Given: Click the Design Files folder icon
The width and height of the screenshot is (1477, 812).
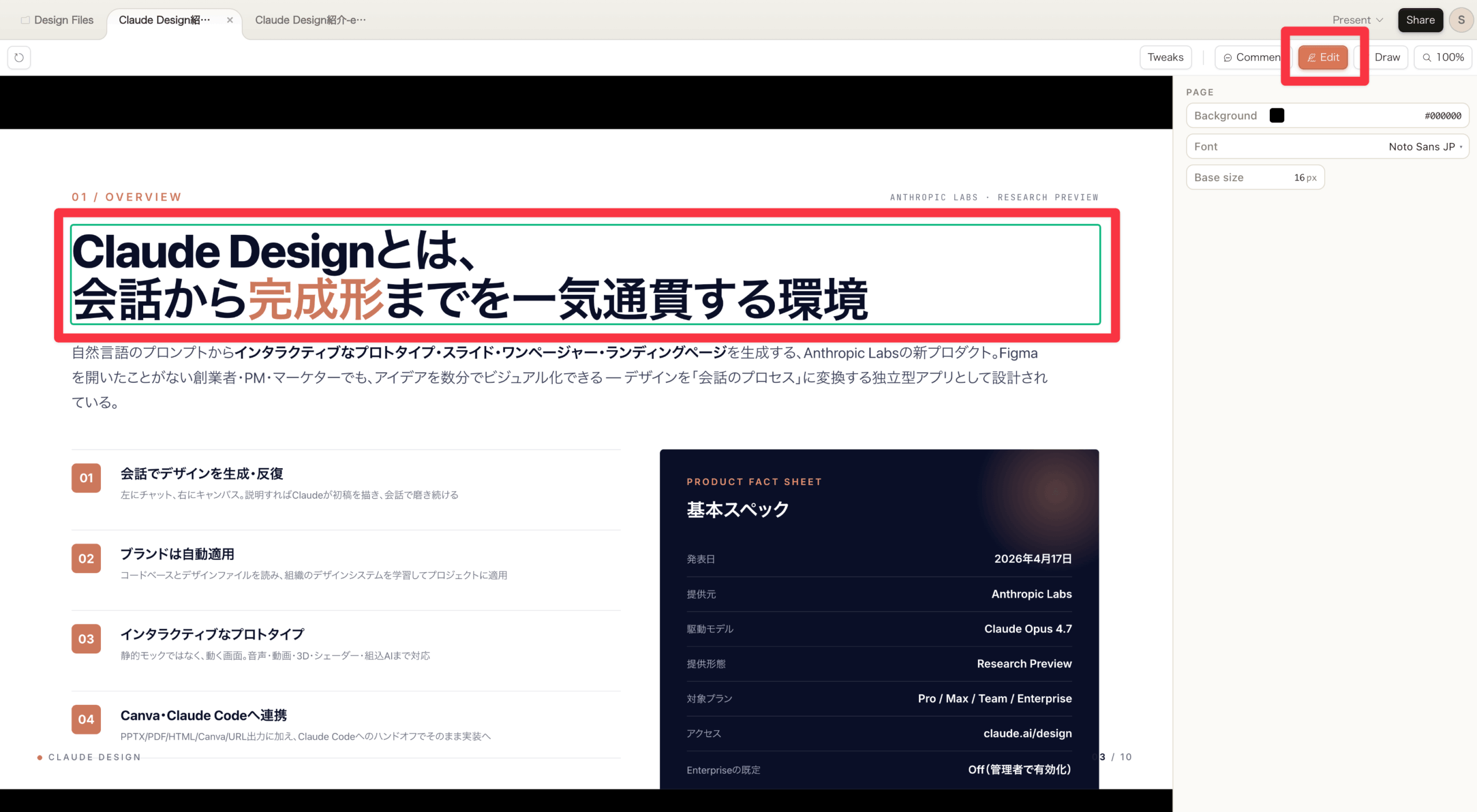Looking at the screenshot, I should point(25,20).
